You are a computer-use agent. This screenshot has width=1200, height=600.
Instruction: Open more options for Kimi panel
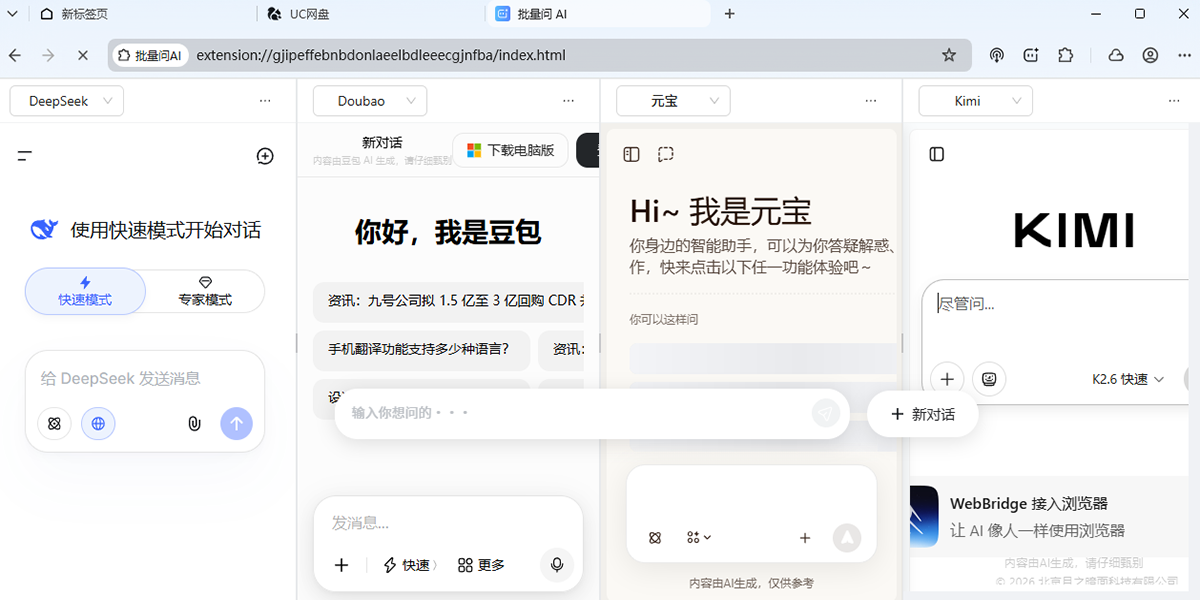1174,101
